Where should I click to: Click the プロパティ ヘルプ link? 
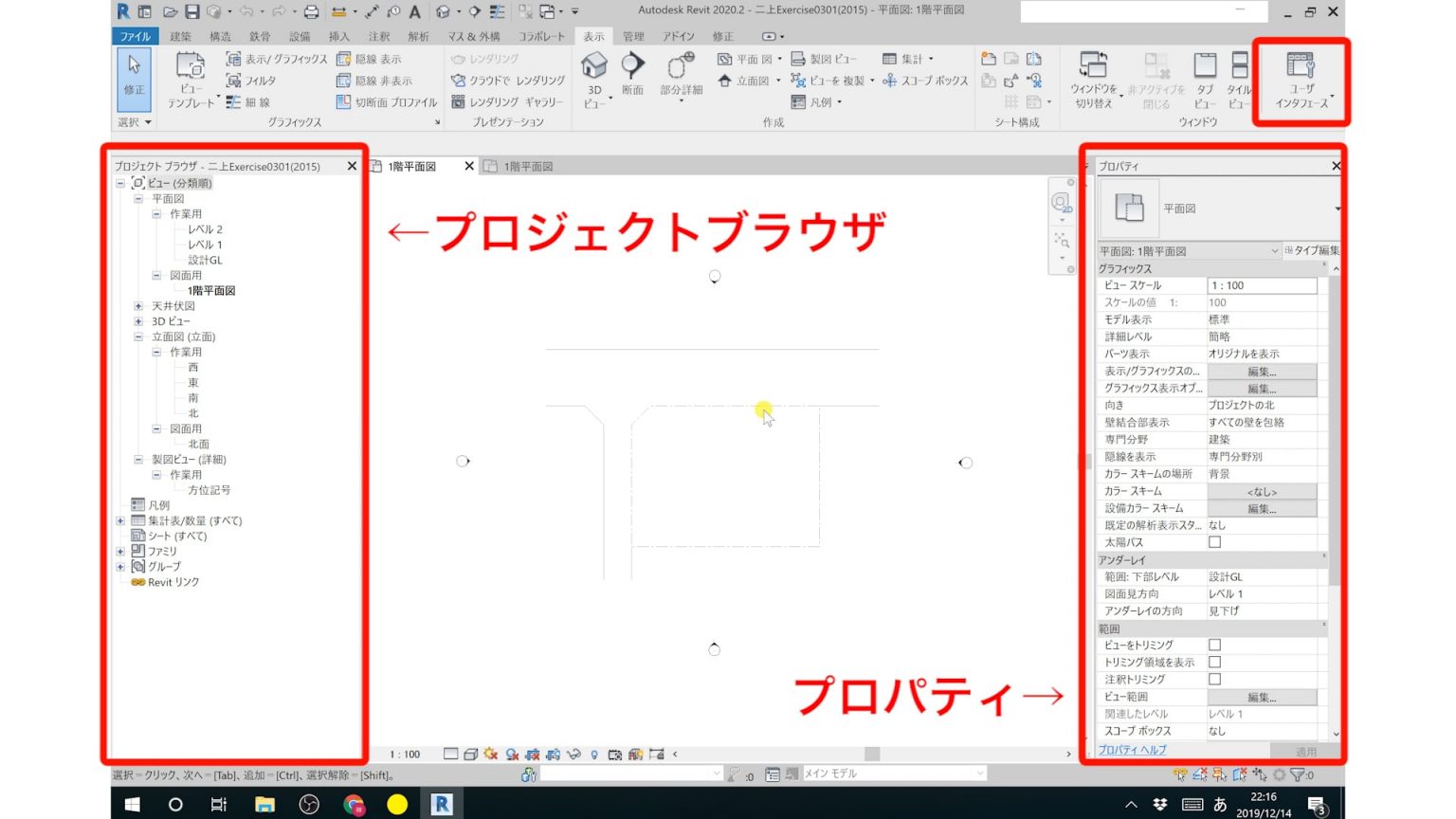pos(1134,749)
